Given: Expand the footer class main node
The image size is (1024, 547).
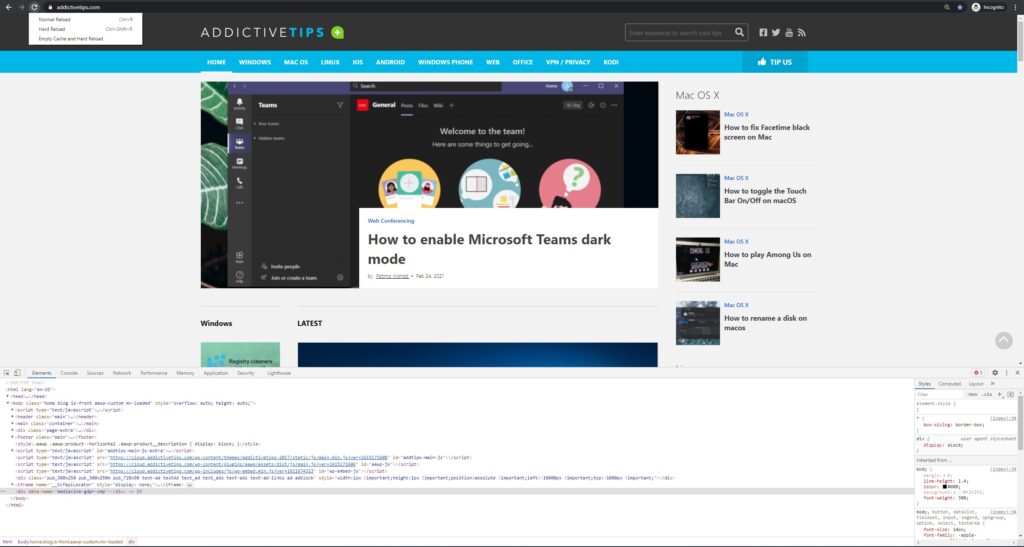Looking at the screenshot, I should coord(12,437).
